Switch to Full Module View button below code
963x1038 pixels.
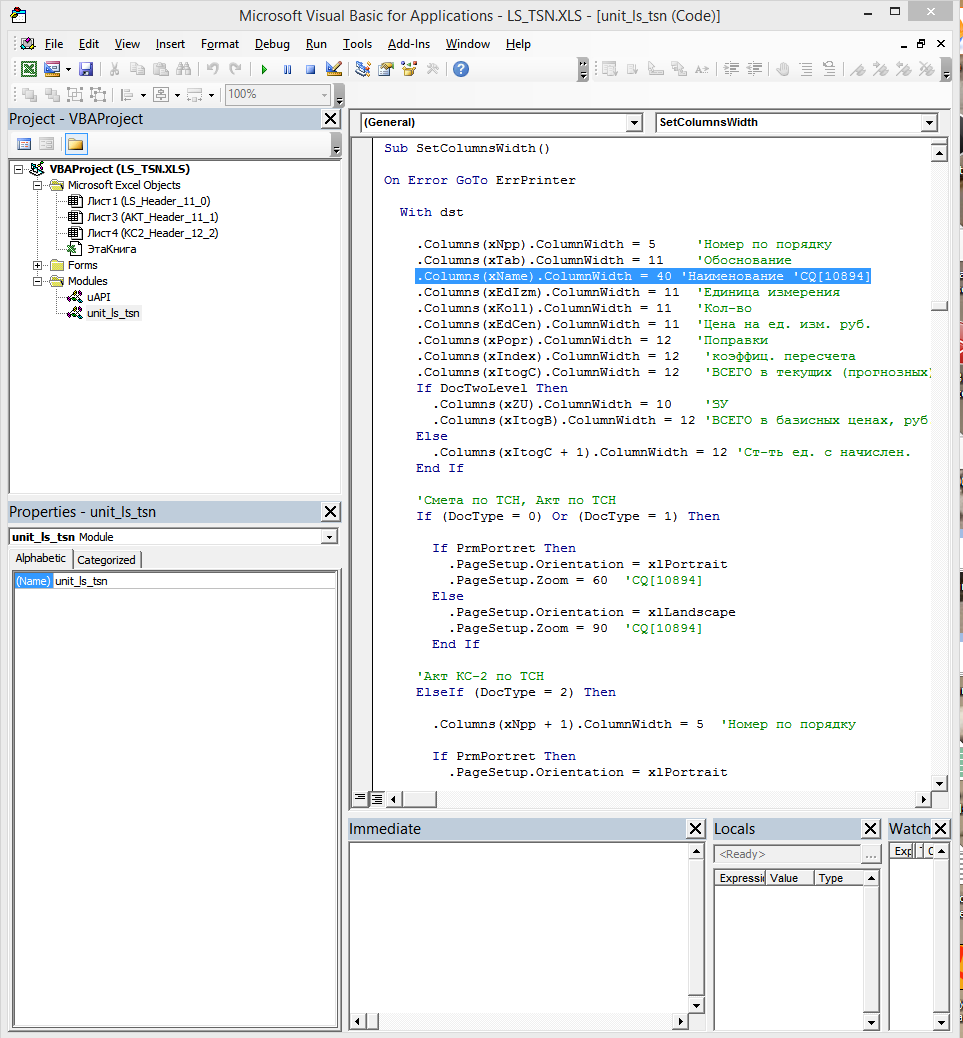(377, 798)
